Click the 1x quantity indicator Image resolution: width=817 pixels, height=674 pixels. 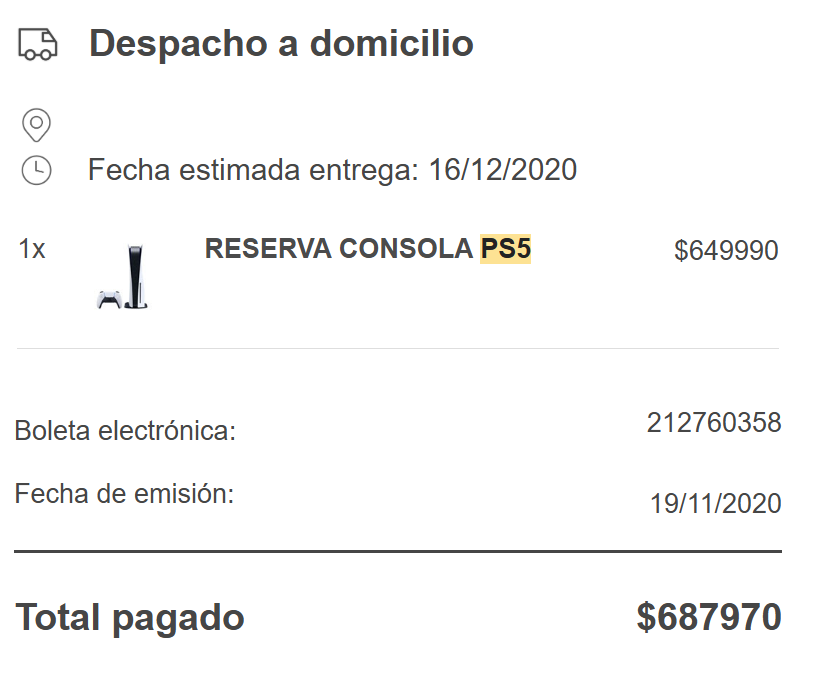click(x=32, y=249)
